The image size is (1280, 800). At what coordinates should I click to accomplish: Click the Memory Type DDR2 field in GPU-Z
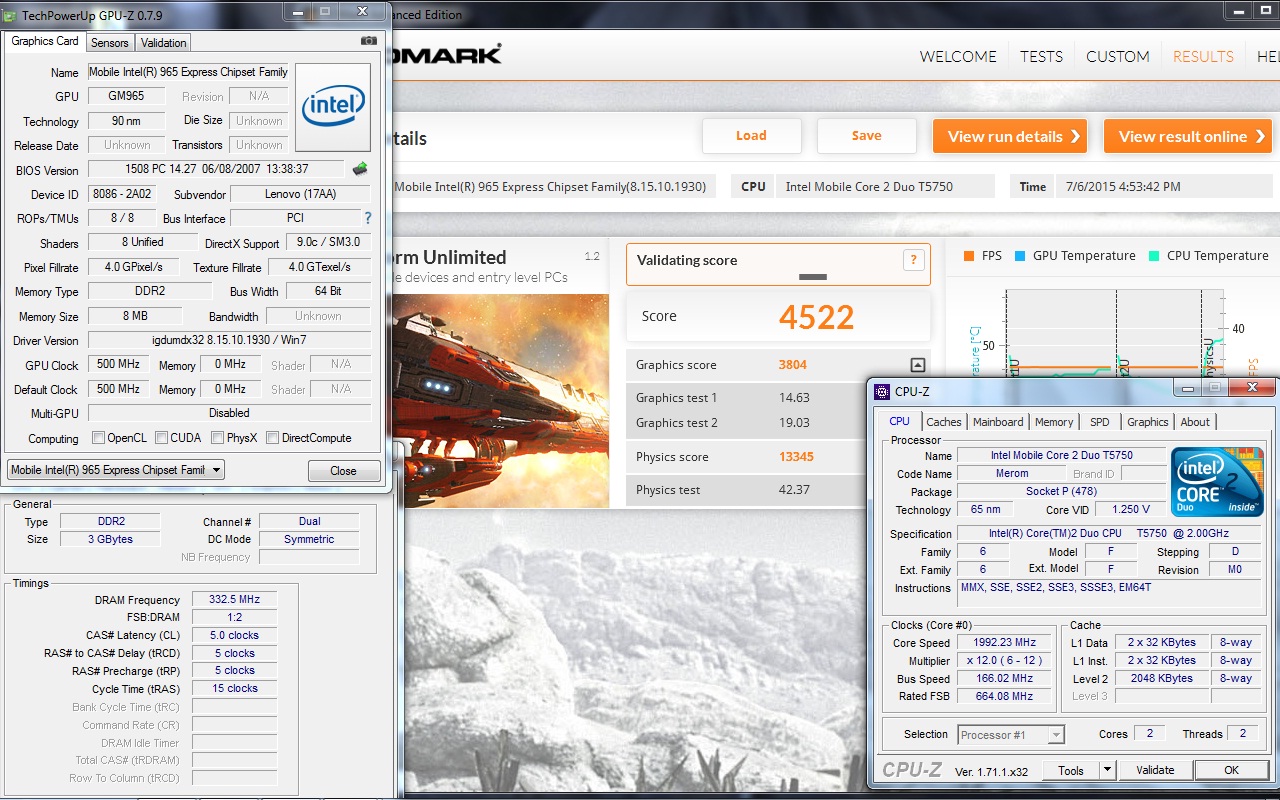(x=150, y=291)
